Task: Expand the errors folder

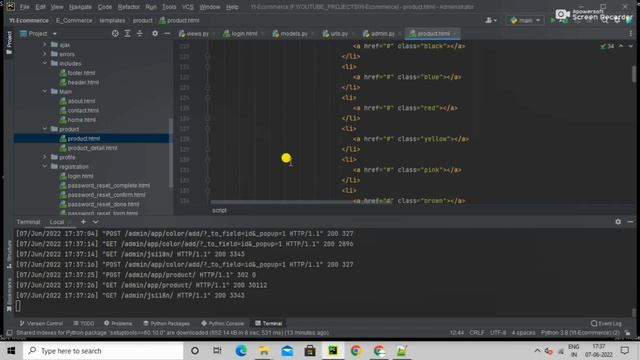Action: click(x=45, y=54)
